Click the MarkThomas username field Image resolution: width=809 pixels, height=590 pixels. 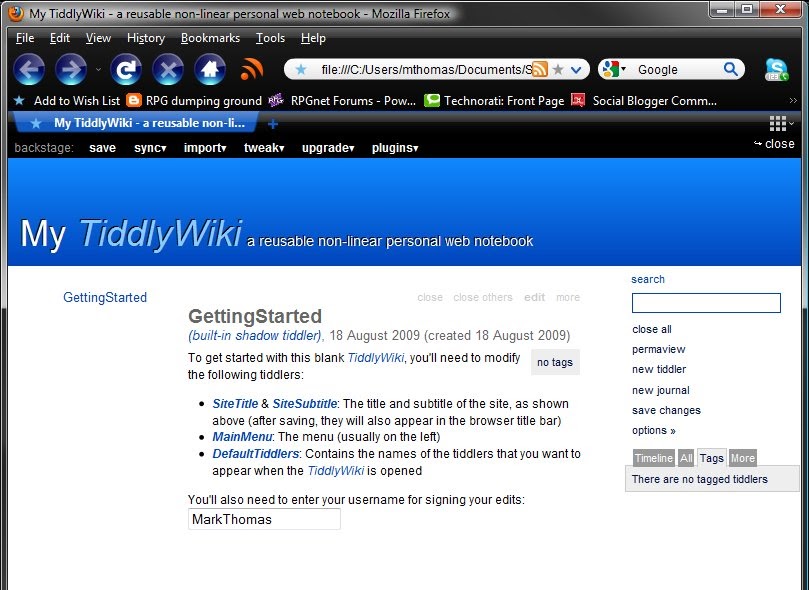tap(263, 519)
